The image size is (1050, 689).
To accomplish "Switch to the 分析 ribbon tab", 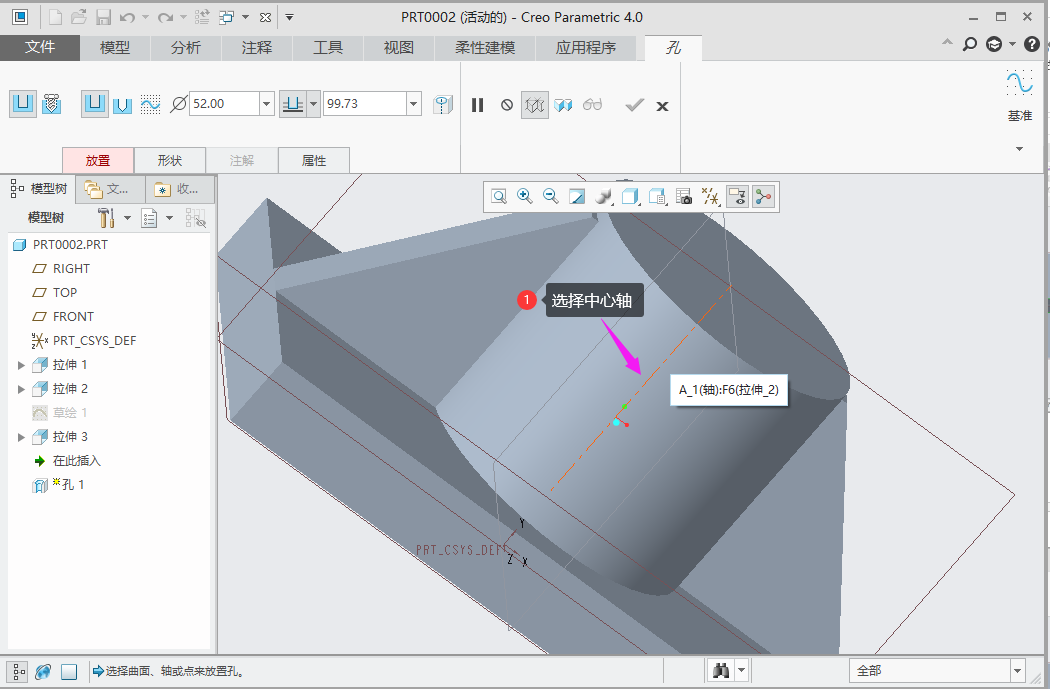I will tap(185, 48).
